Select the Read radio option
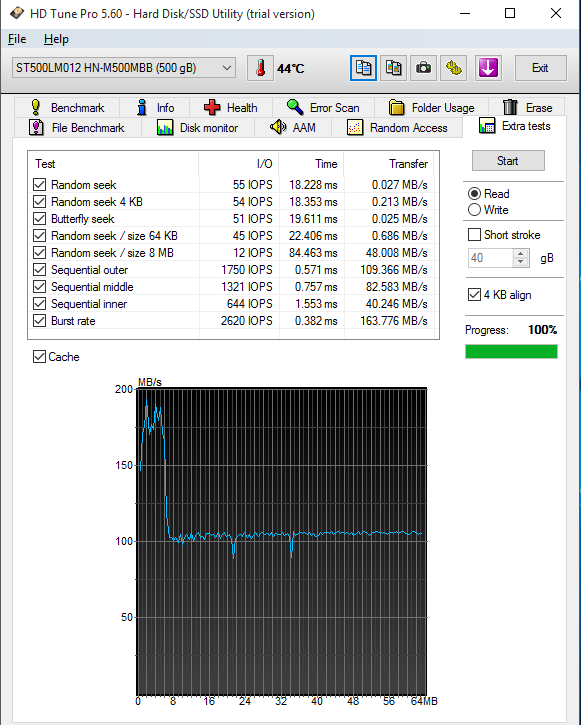This screenshot has width=581, height=725. point(489,194)
